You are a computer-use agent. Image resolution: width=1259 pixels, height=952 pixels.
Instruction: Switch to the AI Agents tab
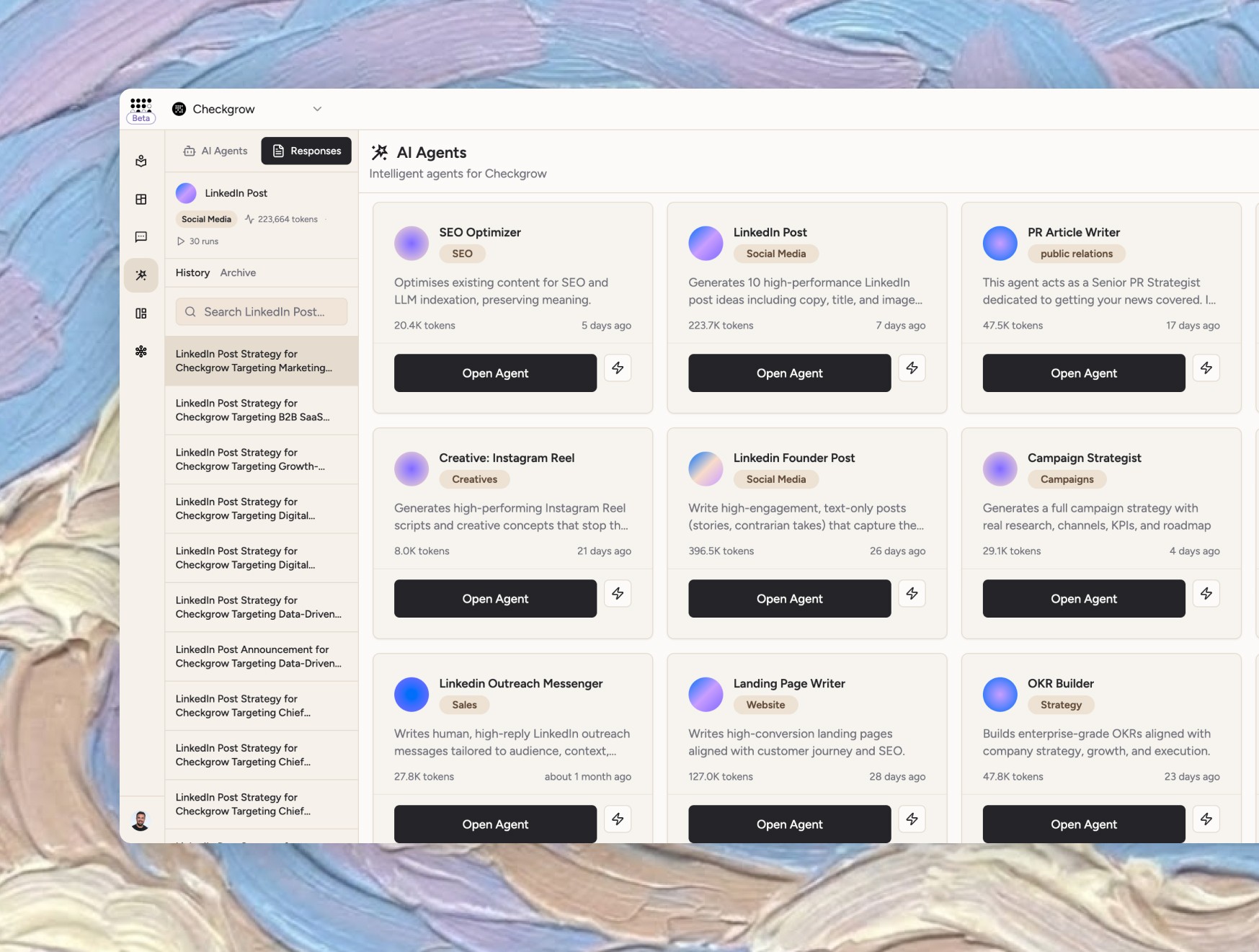[x=215, y=151]
